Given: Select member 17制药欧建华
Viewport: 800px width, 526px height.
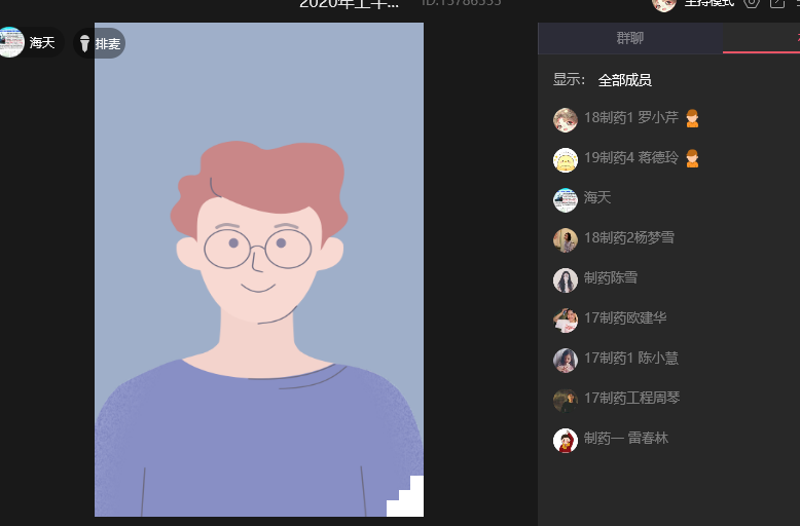Looking at the screenshot, I should (x=625, y=318).
